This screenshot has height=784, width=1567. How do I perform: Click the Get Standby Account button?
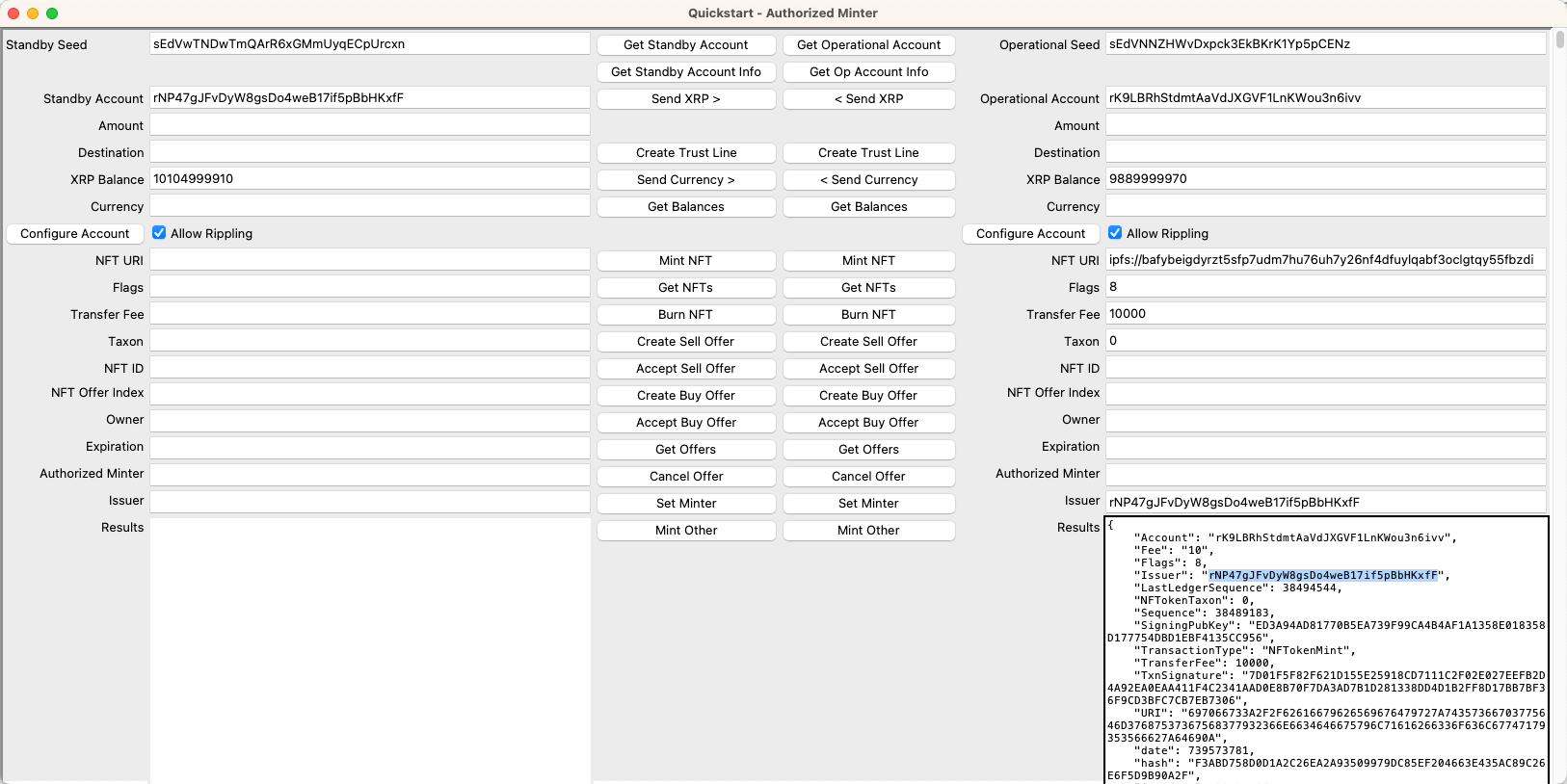[x=685, y=45]
